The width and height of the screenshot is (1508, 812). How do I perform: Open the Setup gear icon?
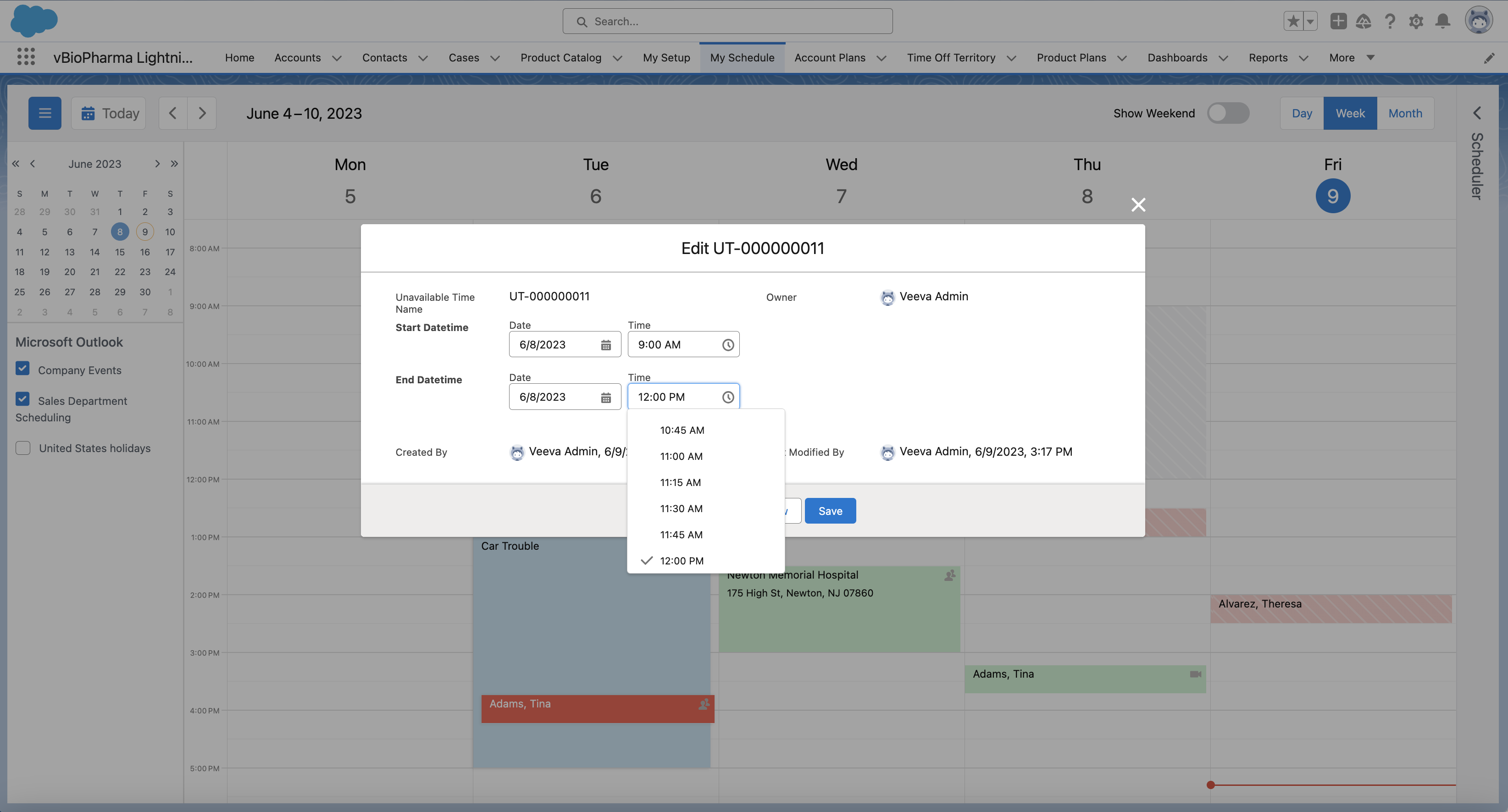[1415, 22]
